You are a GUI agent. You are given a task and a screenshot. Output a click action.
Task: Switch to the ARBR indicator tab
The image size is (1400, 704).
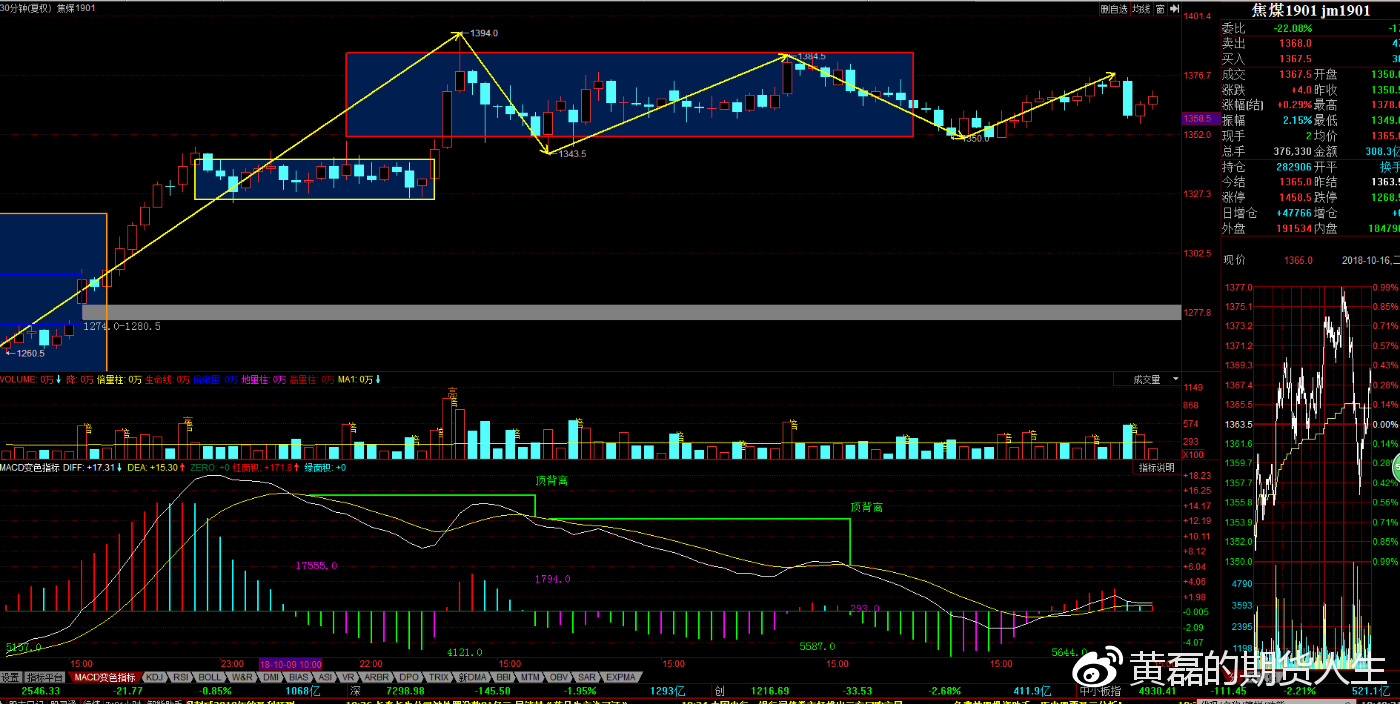click(x=377, y=677)
